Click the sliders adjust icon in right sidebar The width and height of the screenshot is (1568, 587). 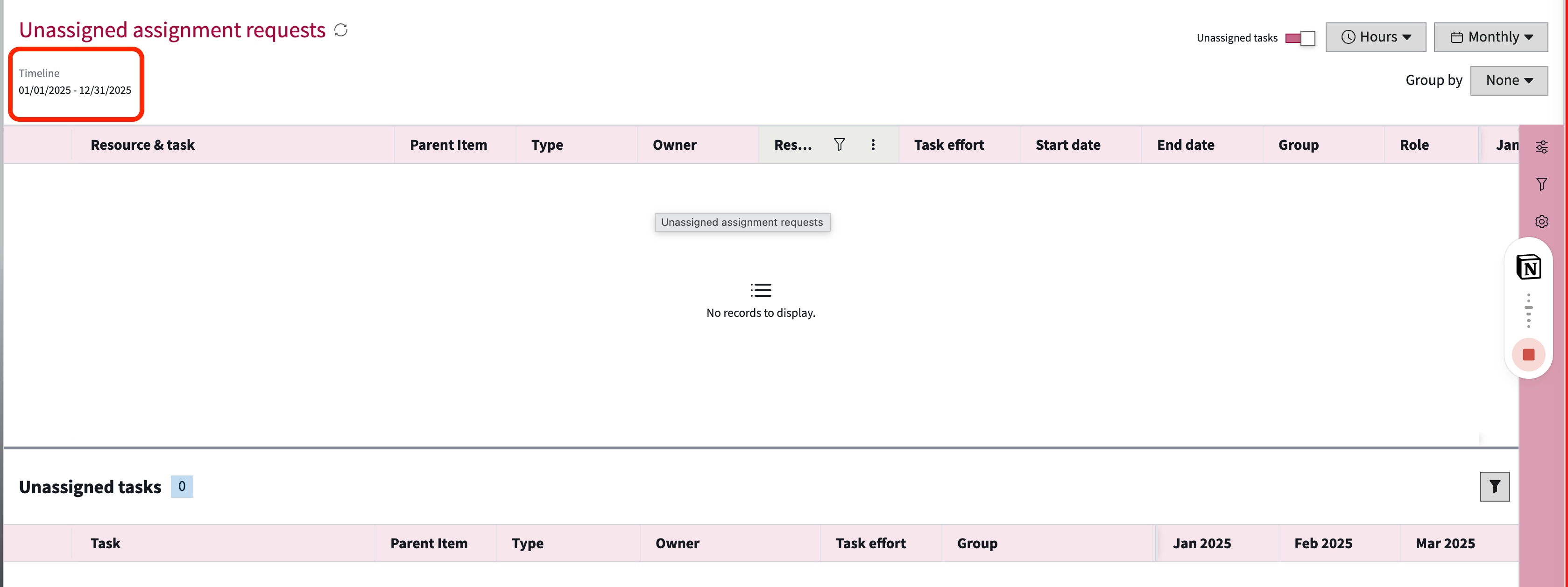[x=1541, y=147]
